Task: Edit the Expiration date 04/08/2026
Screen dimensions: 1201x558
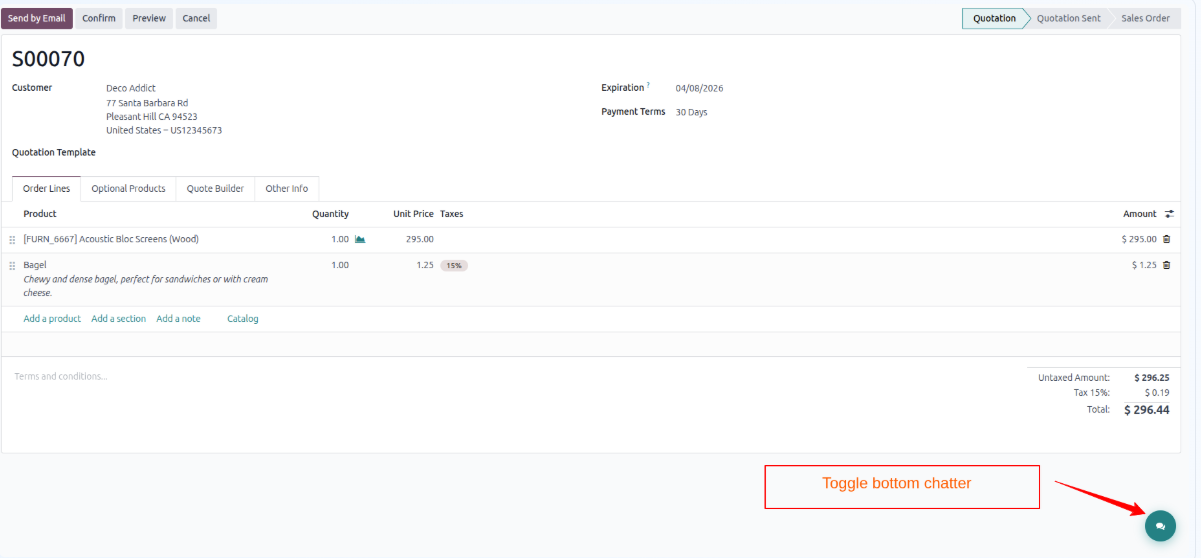Action: [x=699, y=88]
